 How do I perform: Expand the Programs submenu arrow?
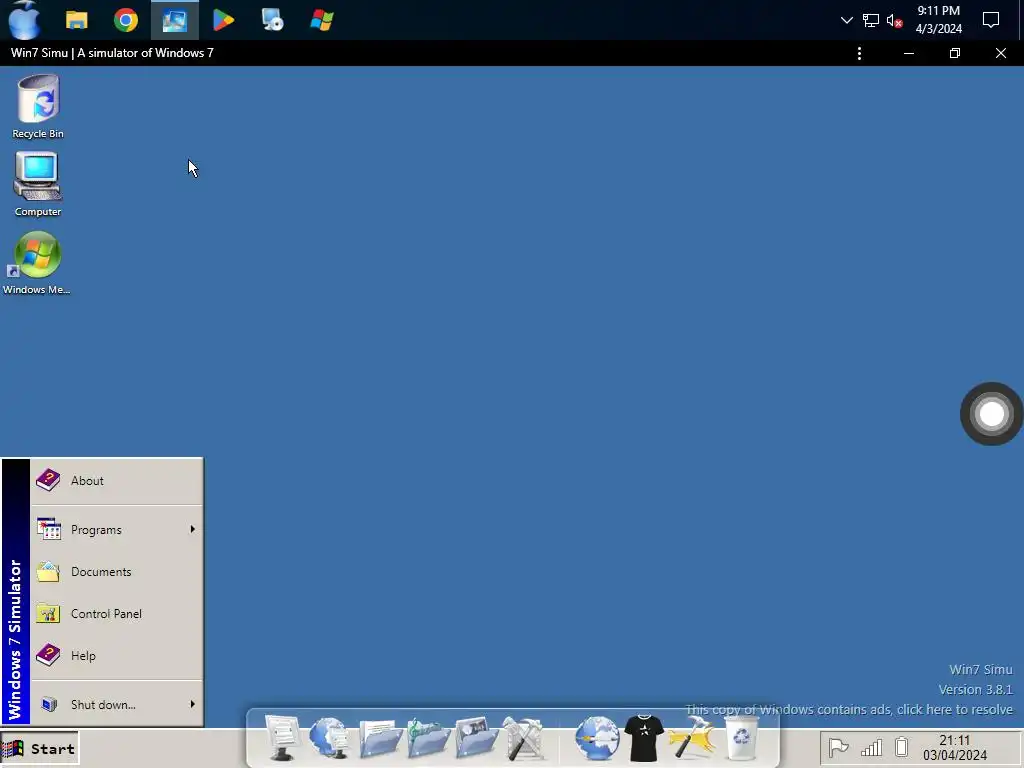click(193, 529)
